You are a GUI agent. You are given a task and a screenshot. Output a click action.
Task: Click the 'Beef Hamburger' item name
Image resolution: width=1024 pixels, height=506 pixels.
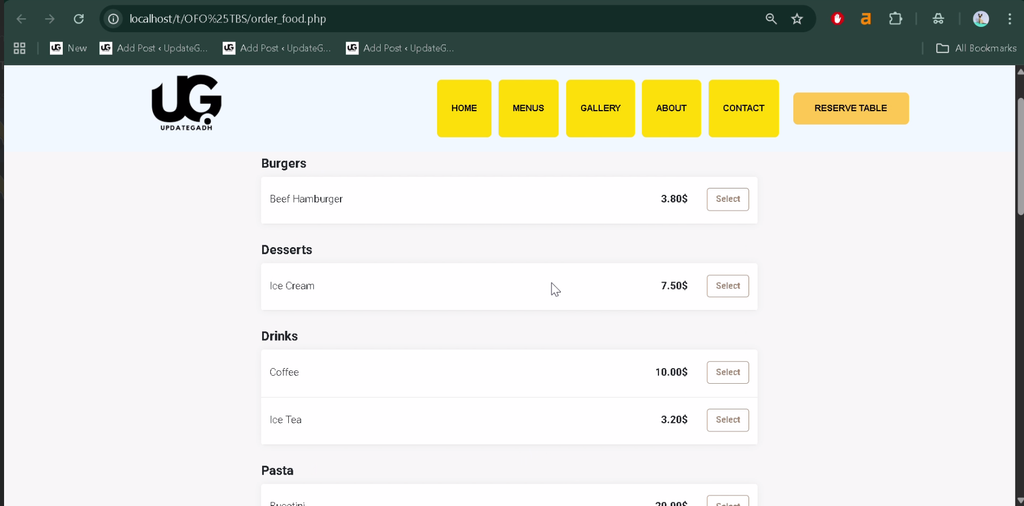[x=306, y=199]
